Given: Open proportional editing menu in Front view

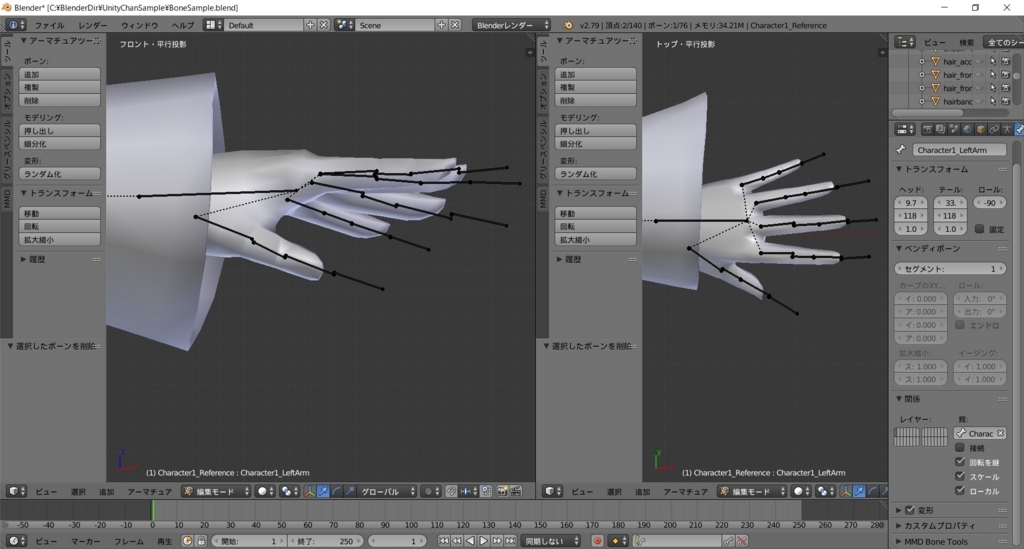Looking at the screenshot, I should pyautogui.click(x=430, y=491).
